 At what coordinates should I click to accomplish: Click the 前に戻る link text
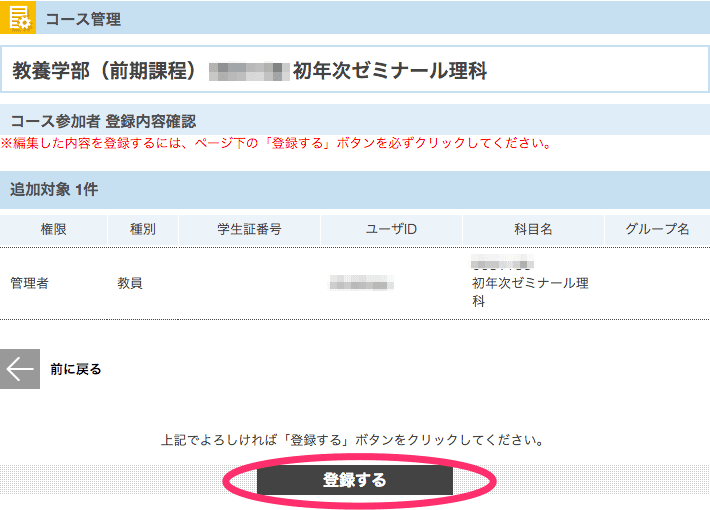coord(76,369)
